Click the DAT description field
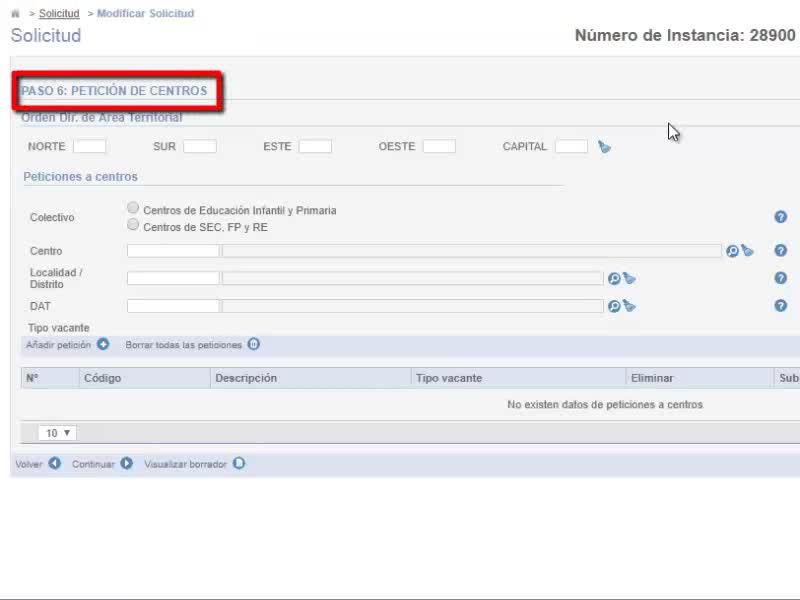This screenshot has width=800, height=600. coord(413,306)
